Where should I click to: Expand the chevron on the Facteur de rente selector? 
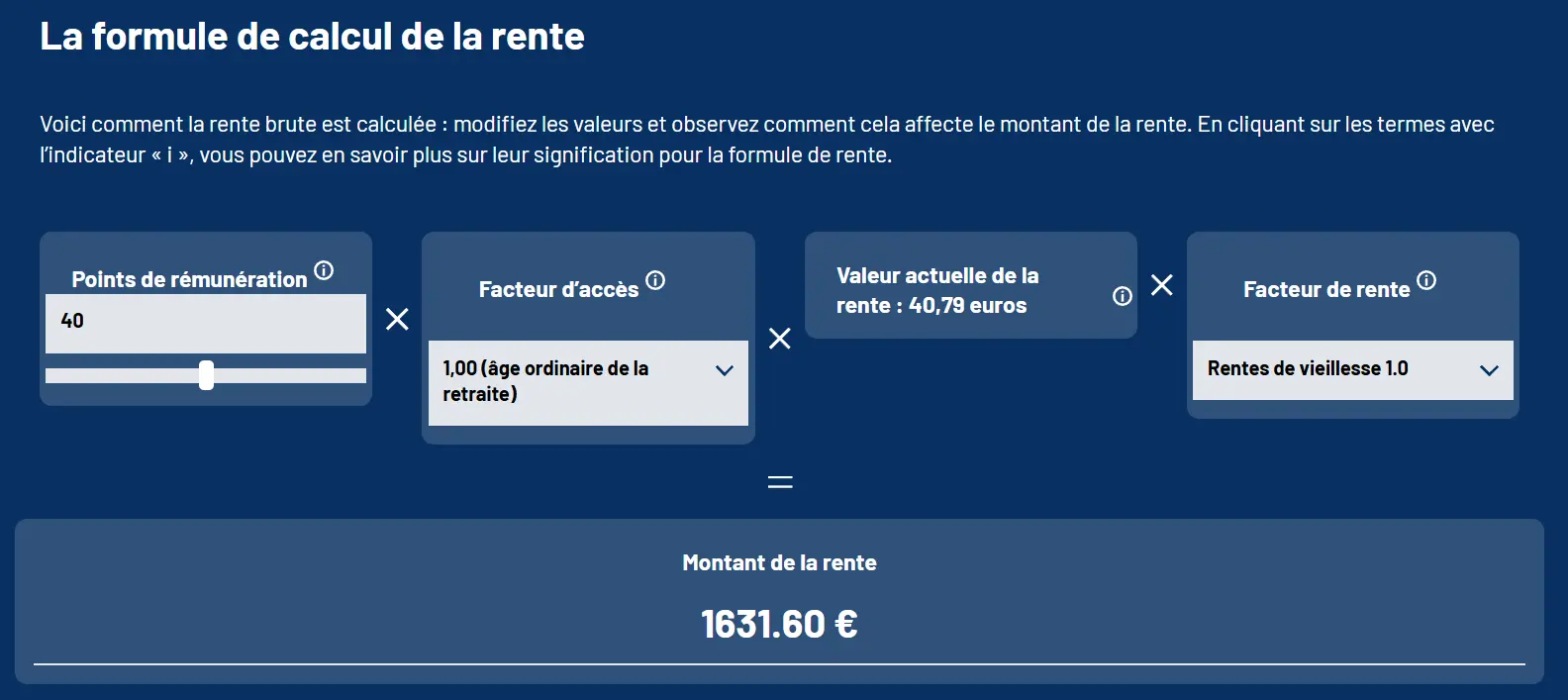1490,370
